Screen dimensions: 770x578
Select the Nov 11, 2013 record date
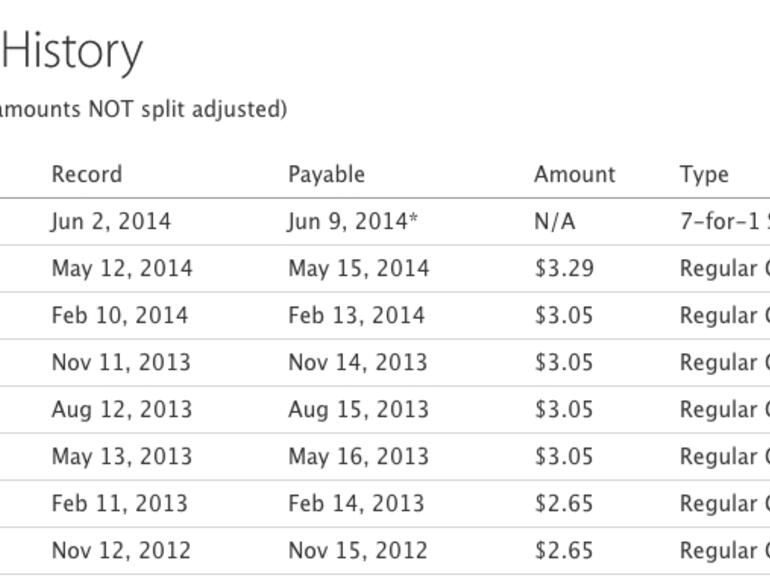tap(121, 362)
